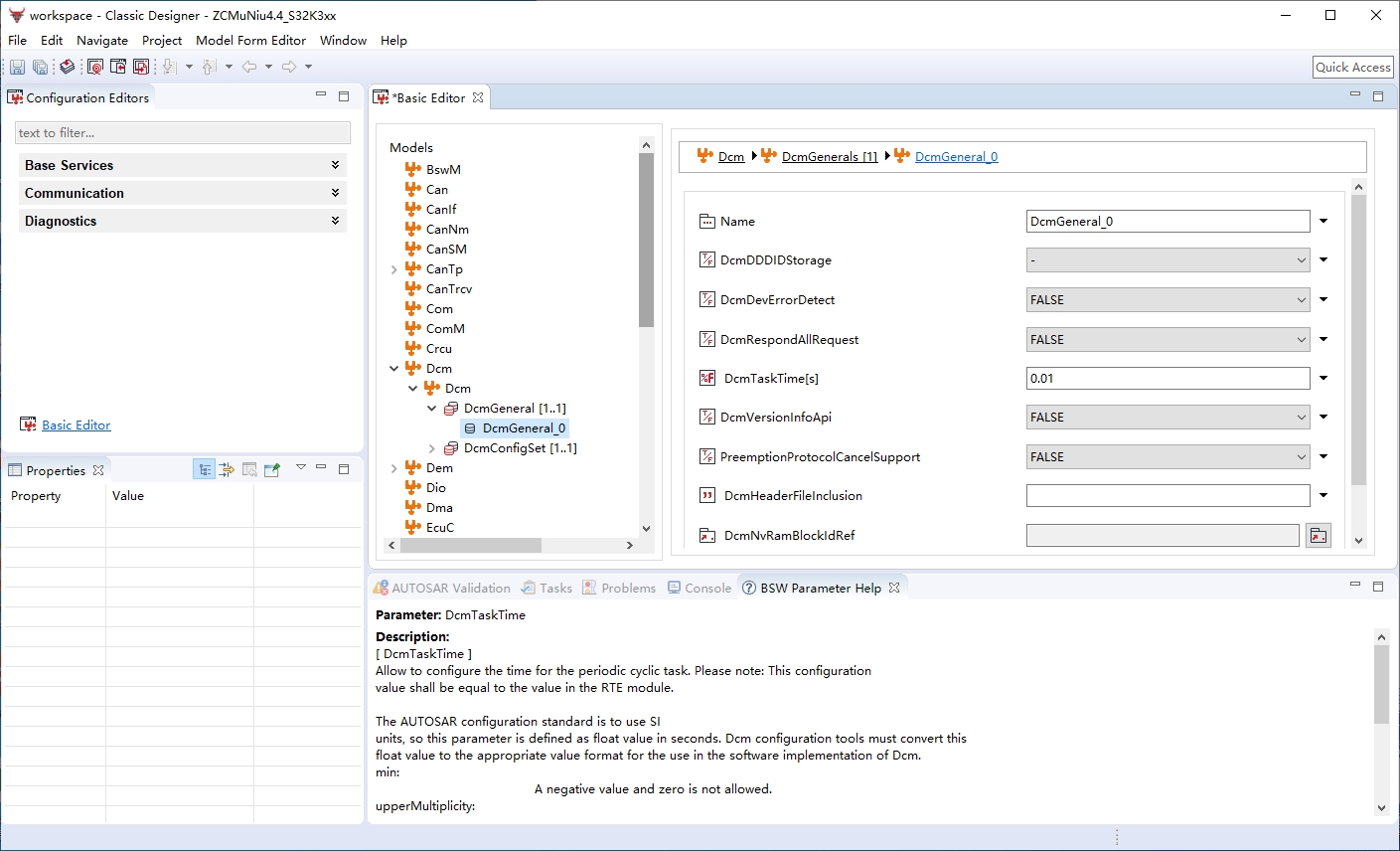1400x851 pixels.
Task: Click the DcmTaskTime value field 0.01
Action: 1167,378
